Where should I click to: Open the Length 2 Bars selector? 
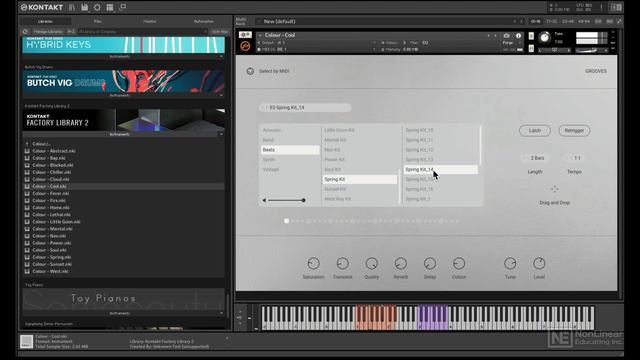click(x=535, y=158)
